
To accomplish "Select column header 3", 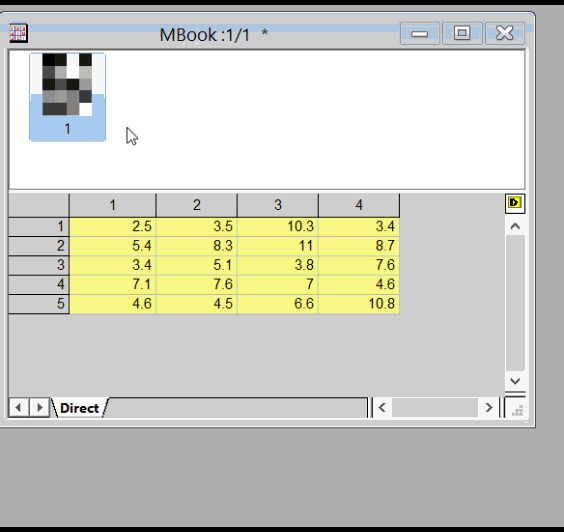I will click(x=278, y=205).
